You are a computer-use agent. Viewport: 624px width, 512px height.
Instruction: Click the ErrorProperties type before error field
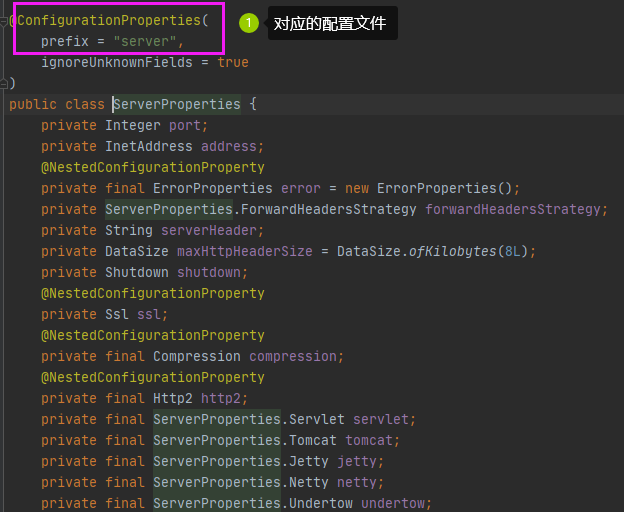tap(213, 188)
